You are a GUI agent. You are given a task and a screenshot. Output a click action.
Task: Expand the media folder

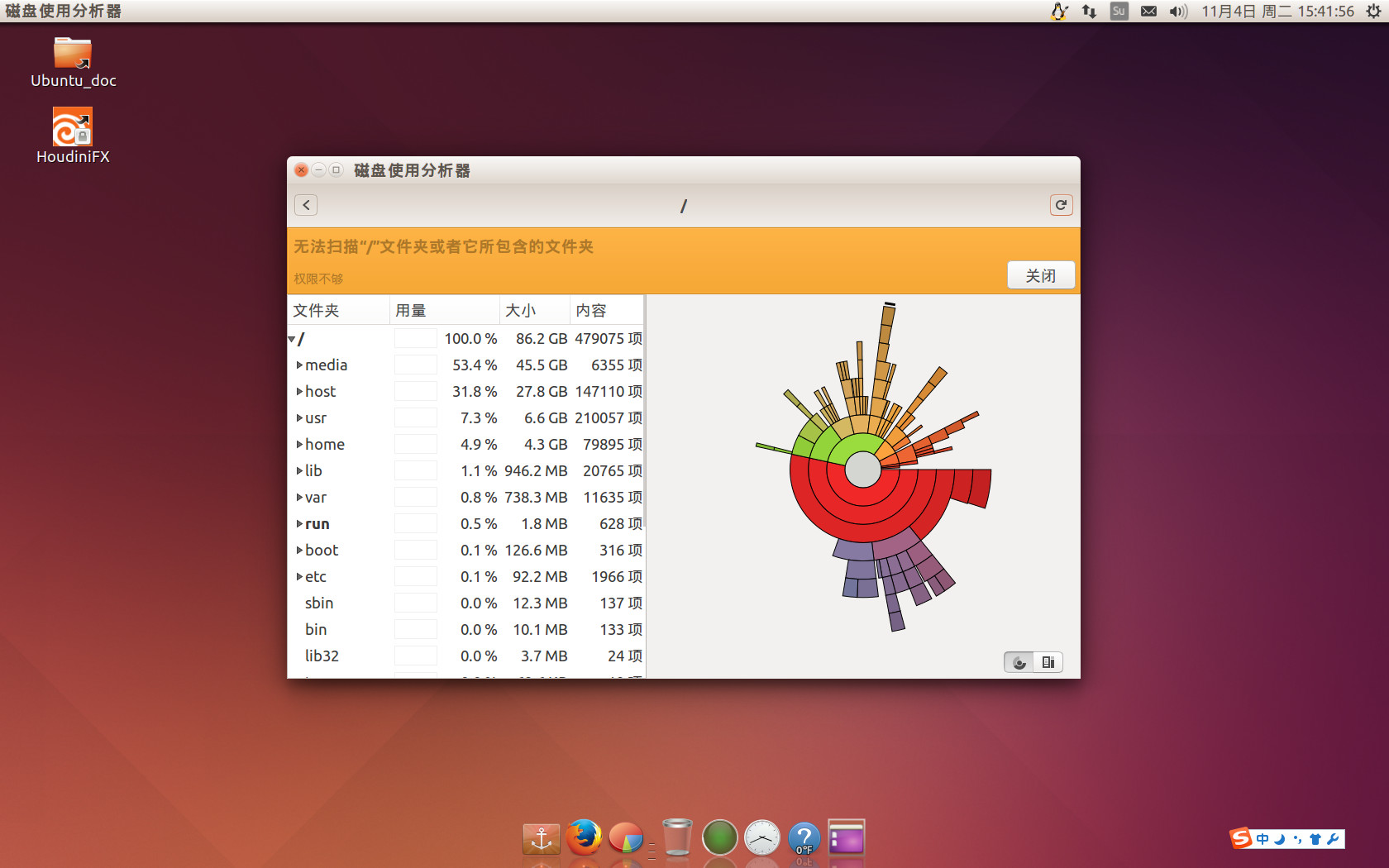point(299,365)
